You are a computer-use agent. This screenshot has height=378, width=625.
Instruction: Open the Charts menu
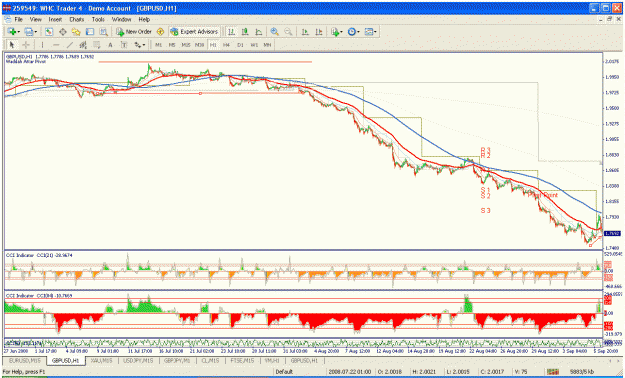tap(77, 19)
